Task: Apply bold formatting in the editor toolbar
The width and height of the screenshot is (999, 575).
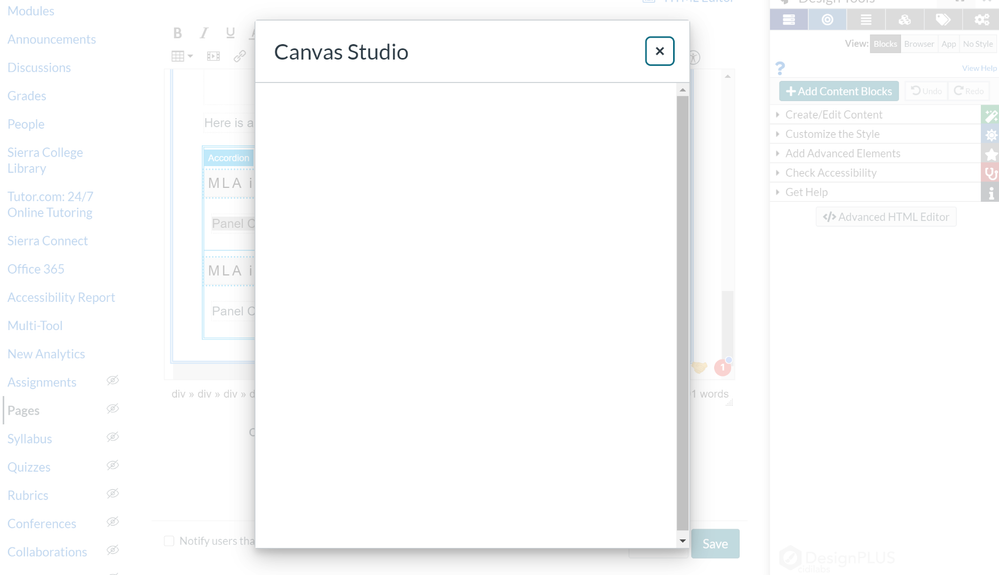Action: 178,33
